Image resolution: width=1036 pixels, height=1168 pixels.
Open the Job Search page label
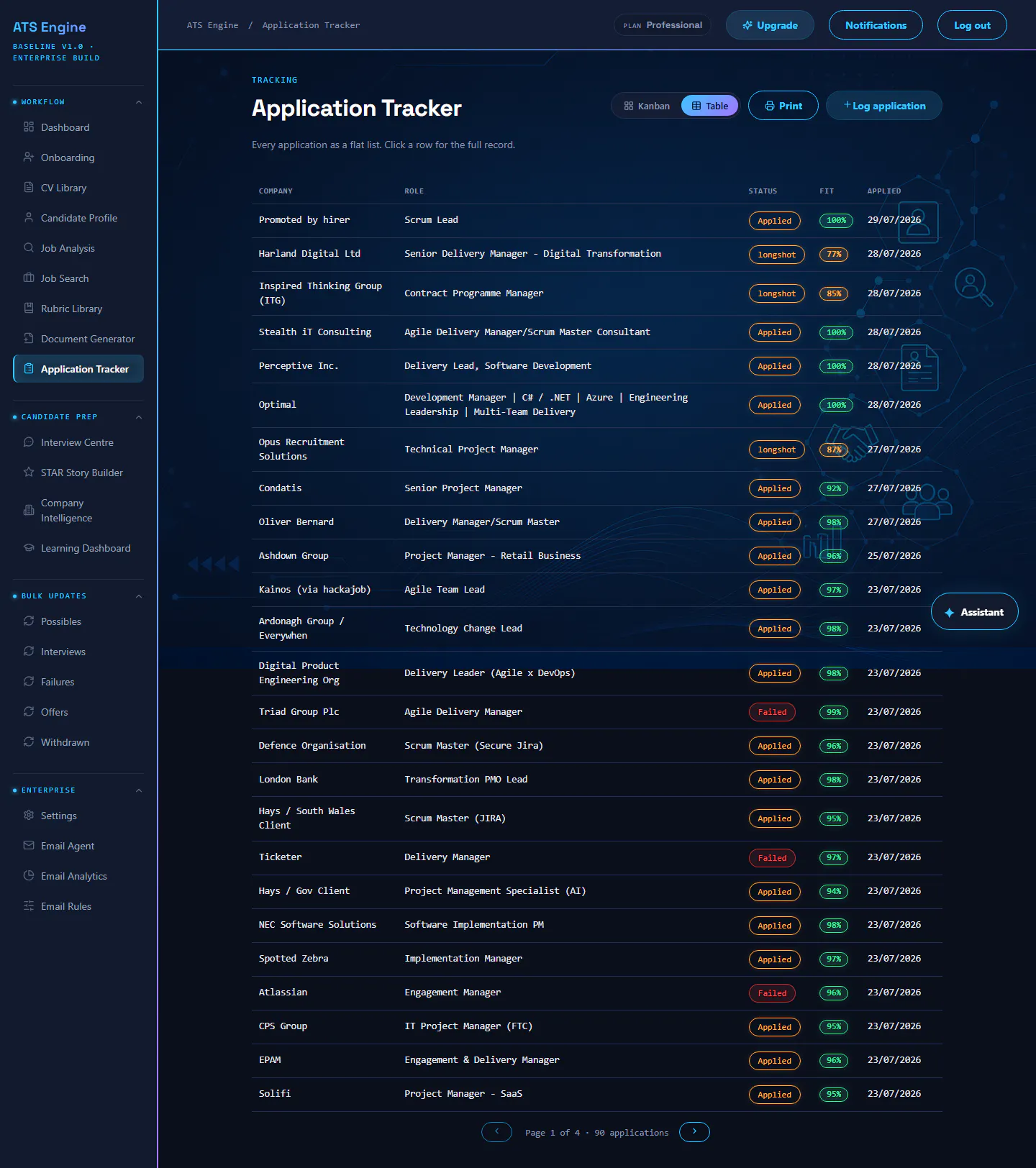pyautogui.click(x=65, y=278)
